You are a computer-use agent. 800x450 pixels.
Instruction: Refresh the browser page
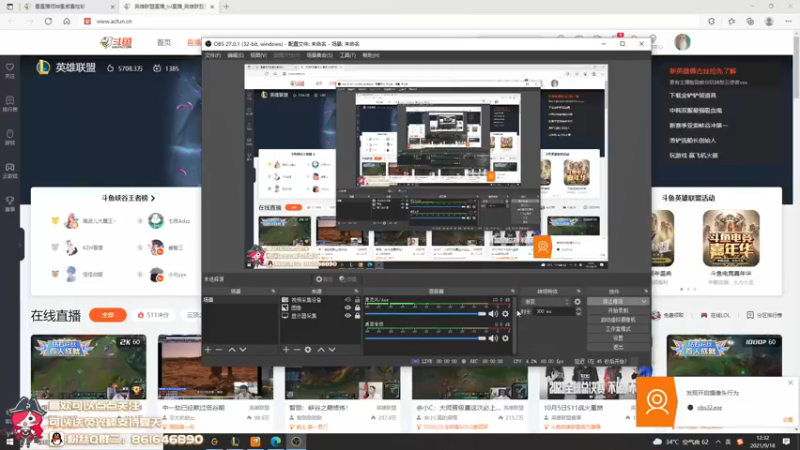point(48,21)
